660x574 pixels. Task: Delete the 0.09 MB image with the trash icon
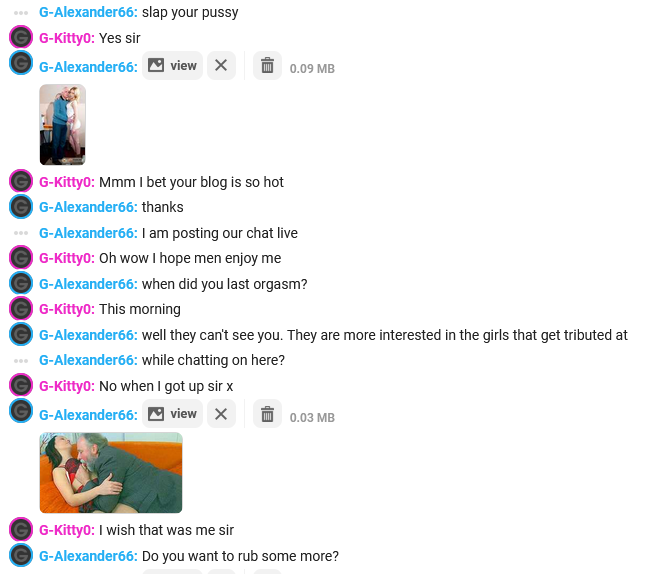267,66
